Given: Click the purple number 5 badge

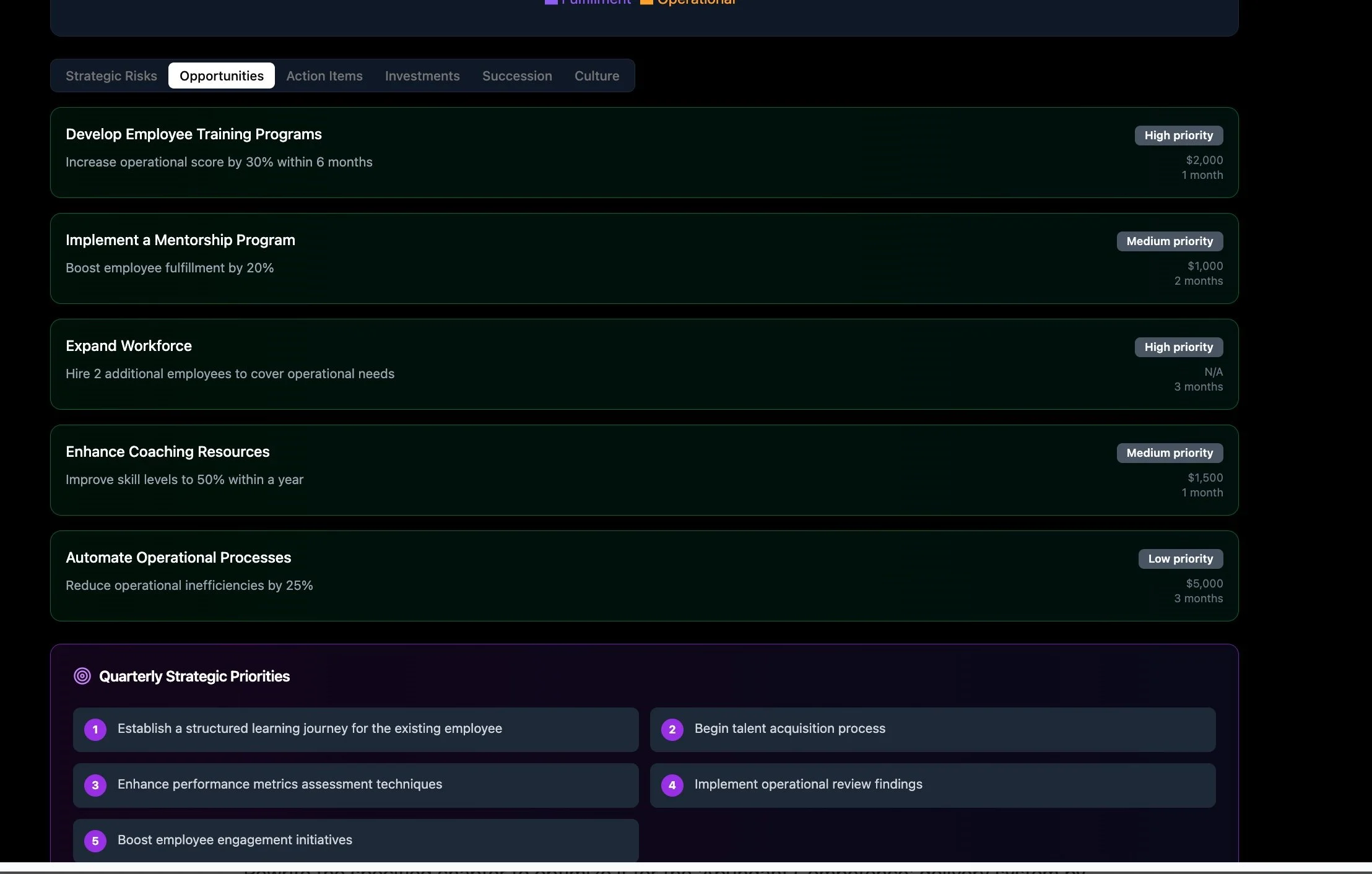Looking at the screenshot, I should [95, 841].
